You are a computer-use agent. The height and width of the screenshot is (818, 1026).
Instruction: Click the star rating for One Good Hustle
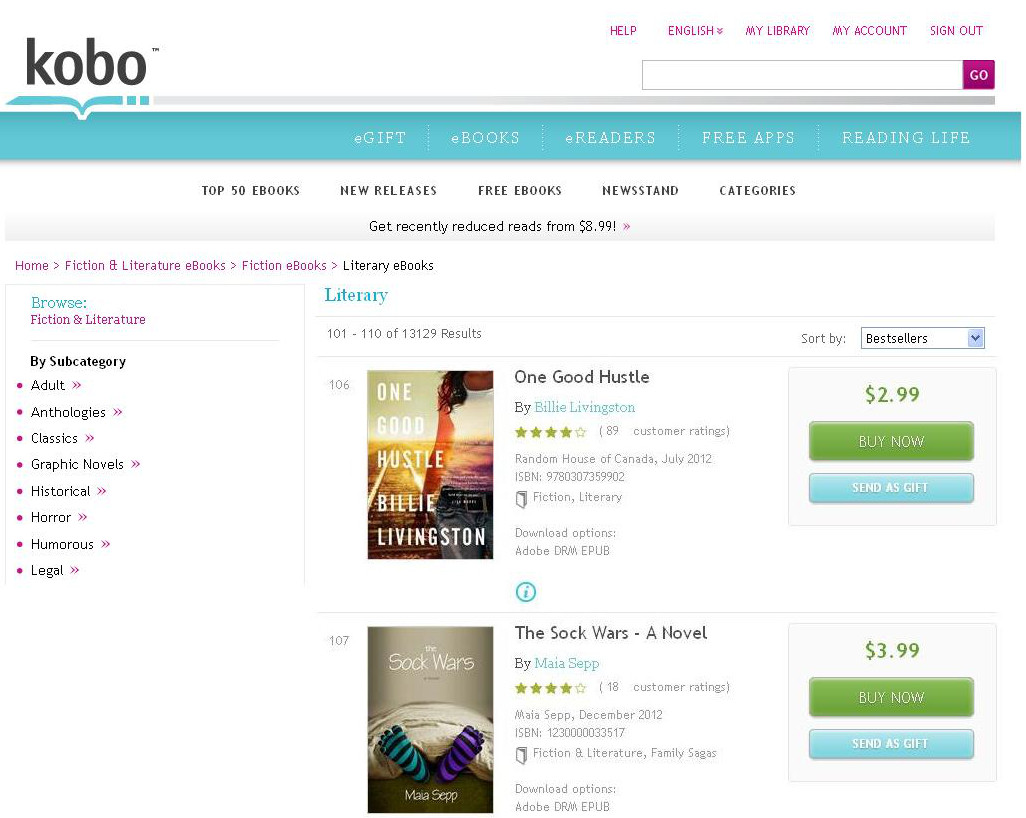550,432
